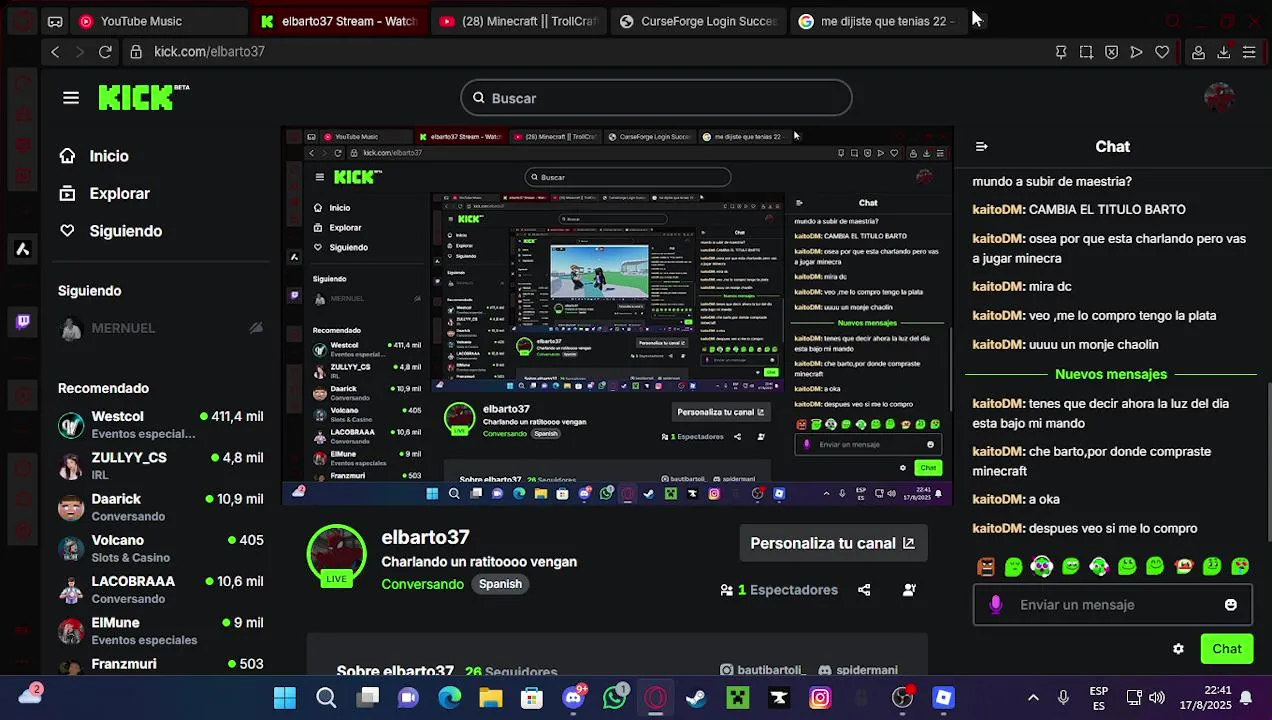Open ElMune recommended channel
Image resolution: width=1272 pixels, height=720 pixels.
pyautogui.click(x=160, y=630)
